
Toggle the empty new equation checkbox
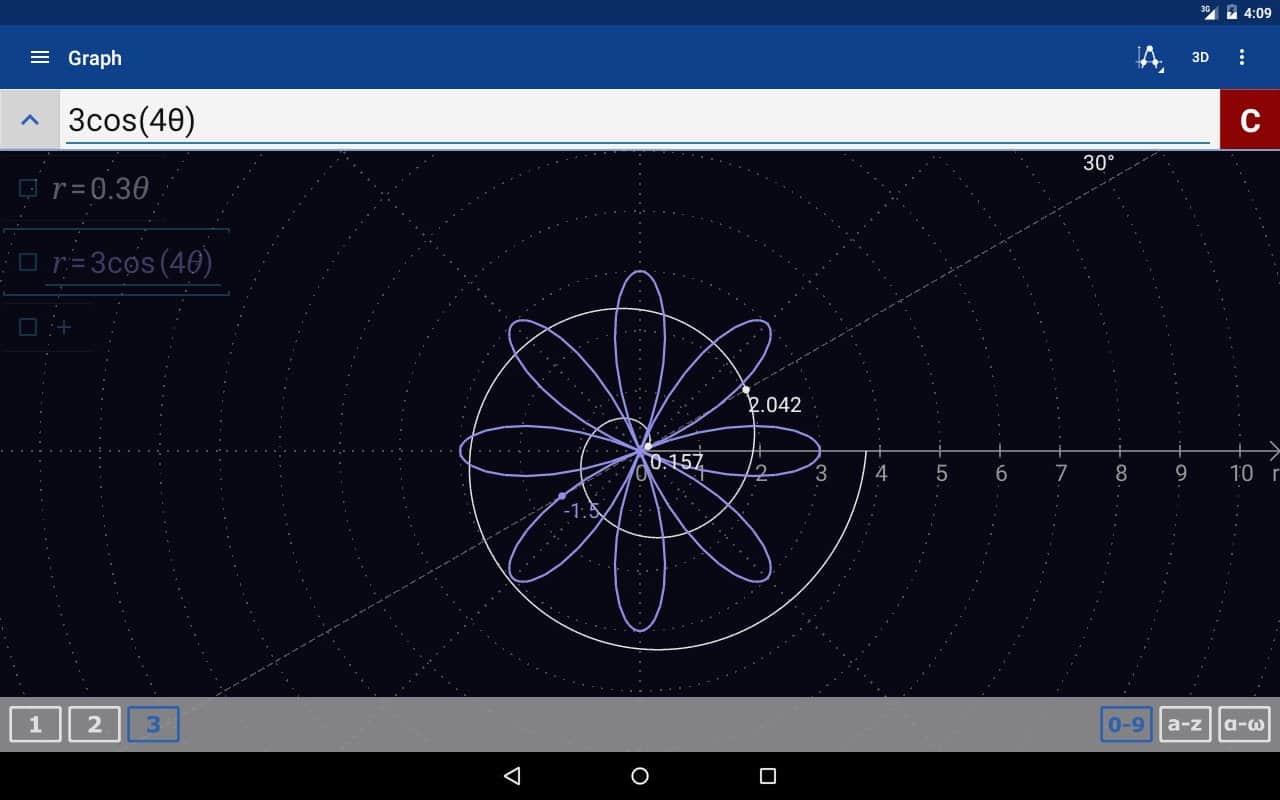tap(28, 327)
